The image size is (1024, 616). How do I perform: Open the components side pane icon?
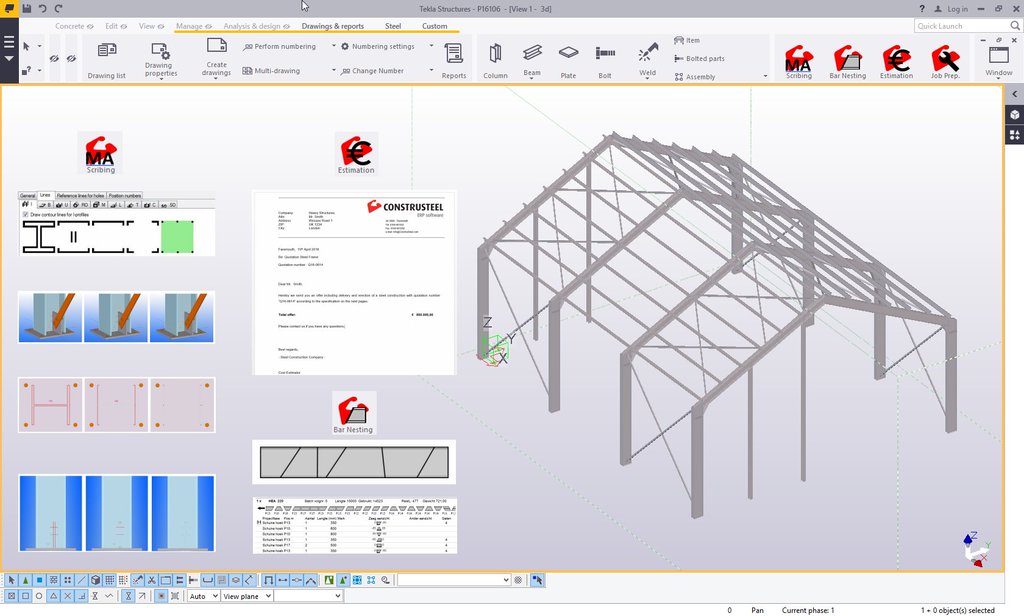click(x=1014, y=135)
